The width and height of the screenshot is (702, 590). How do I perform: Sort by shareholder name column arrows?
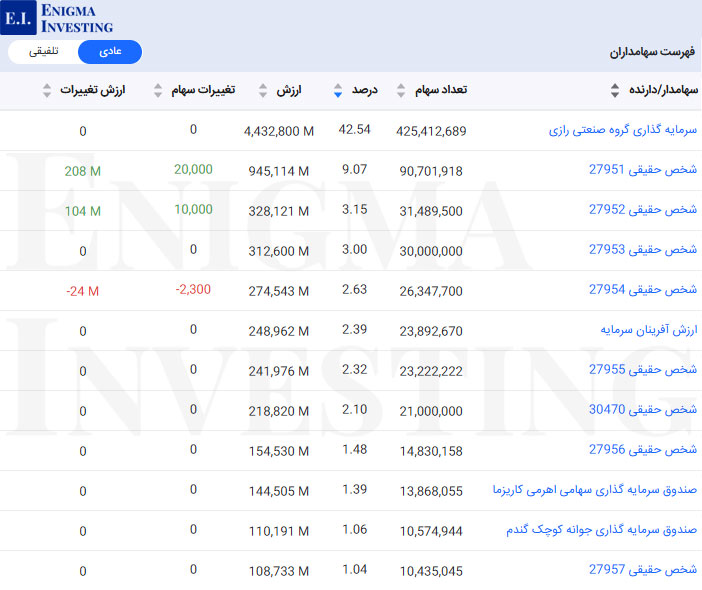(x=615, y=91)
